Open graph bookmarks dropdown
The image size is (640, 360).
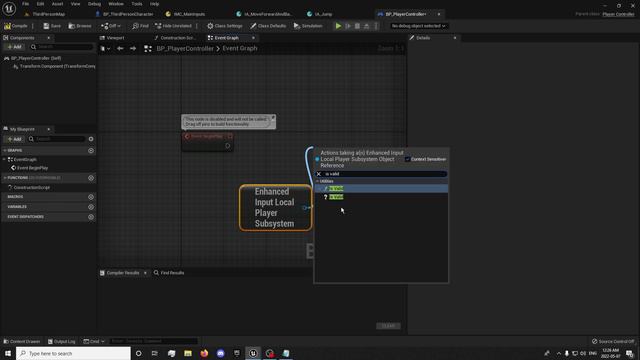click(x=105, y=49)
